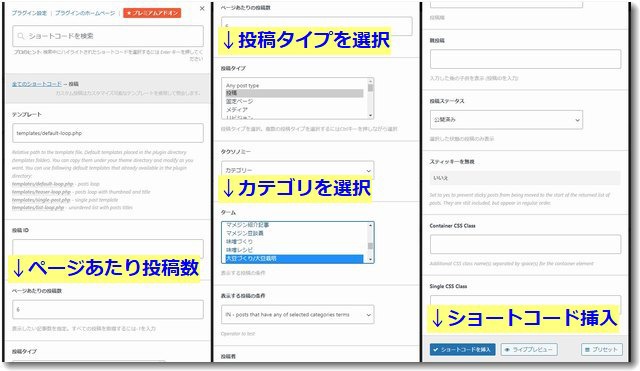This screenshot has width=640, height=371.
Task: Toggle スティッキーを無視 switch showing いいえ
Action: [x=525, y=178]
